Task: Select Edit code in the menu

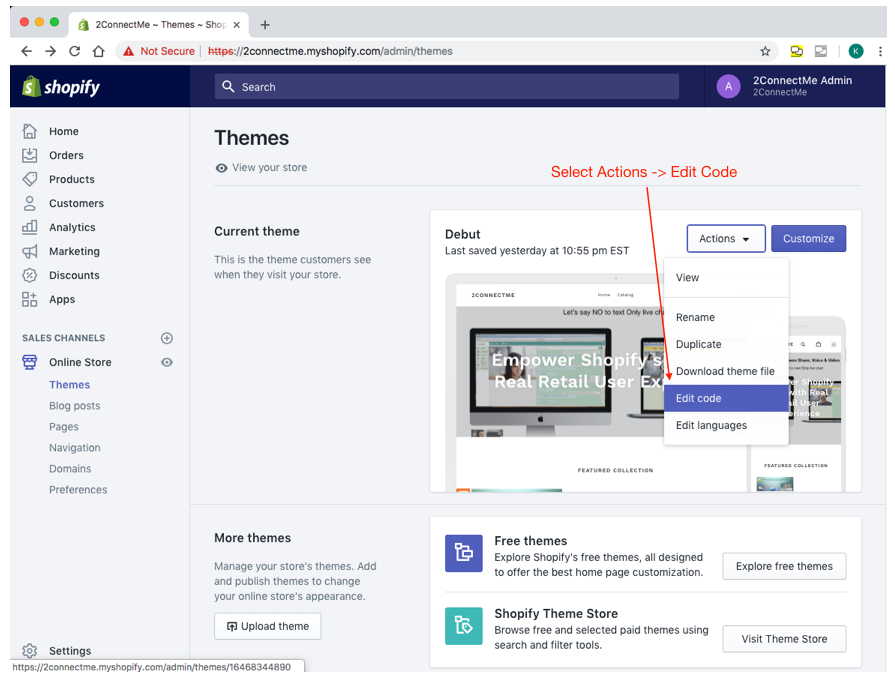Action: (x=726, y=398)
